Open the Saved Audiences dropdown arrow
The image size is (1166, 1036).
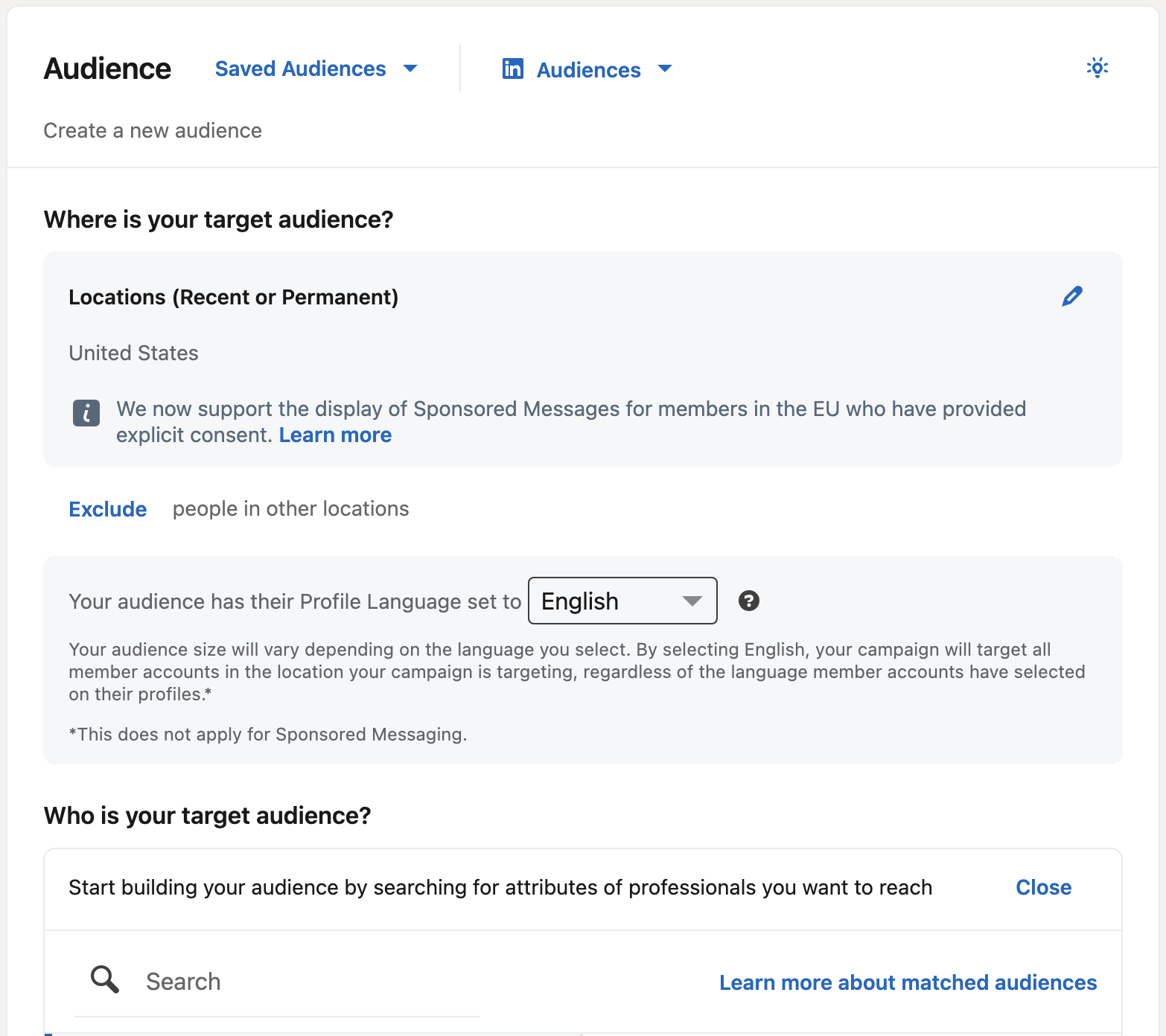click(410, 68)
